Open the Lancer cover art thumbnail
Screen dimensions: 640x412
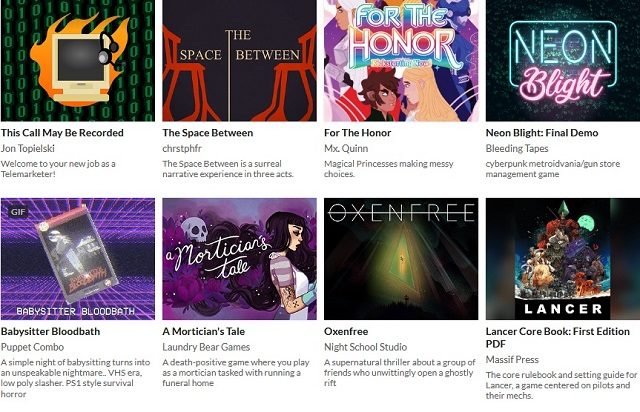coord(563,259)
